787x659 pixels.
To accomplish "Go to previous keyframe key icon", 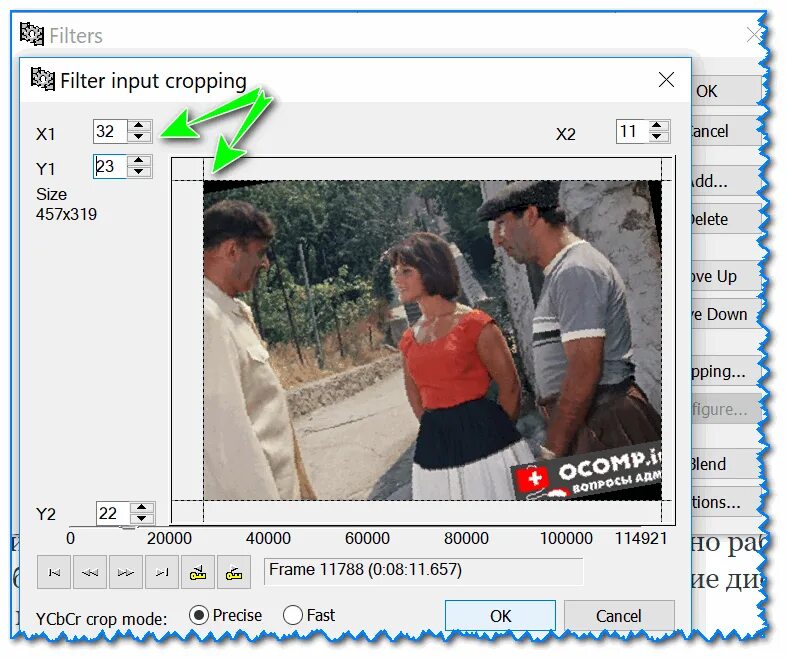I will [198, 572].
